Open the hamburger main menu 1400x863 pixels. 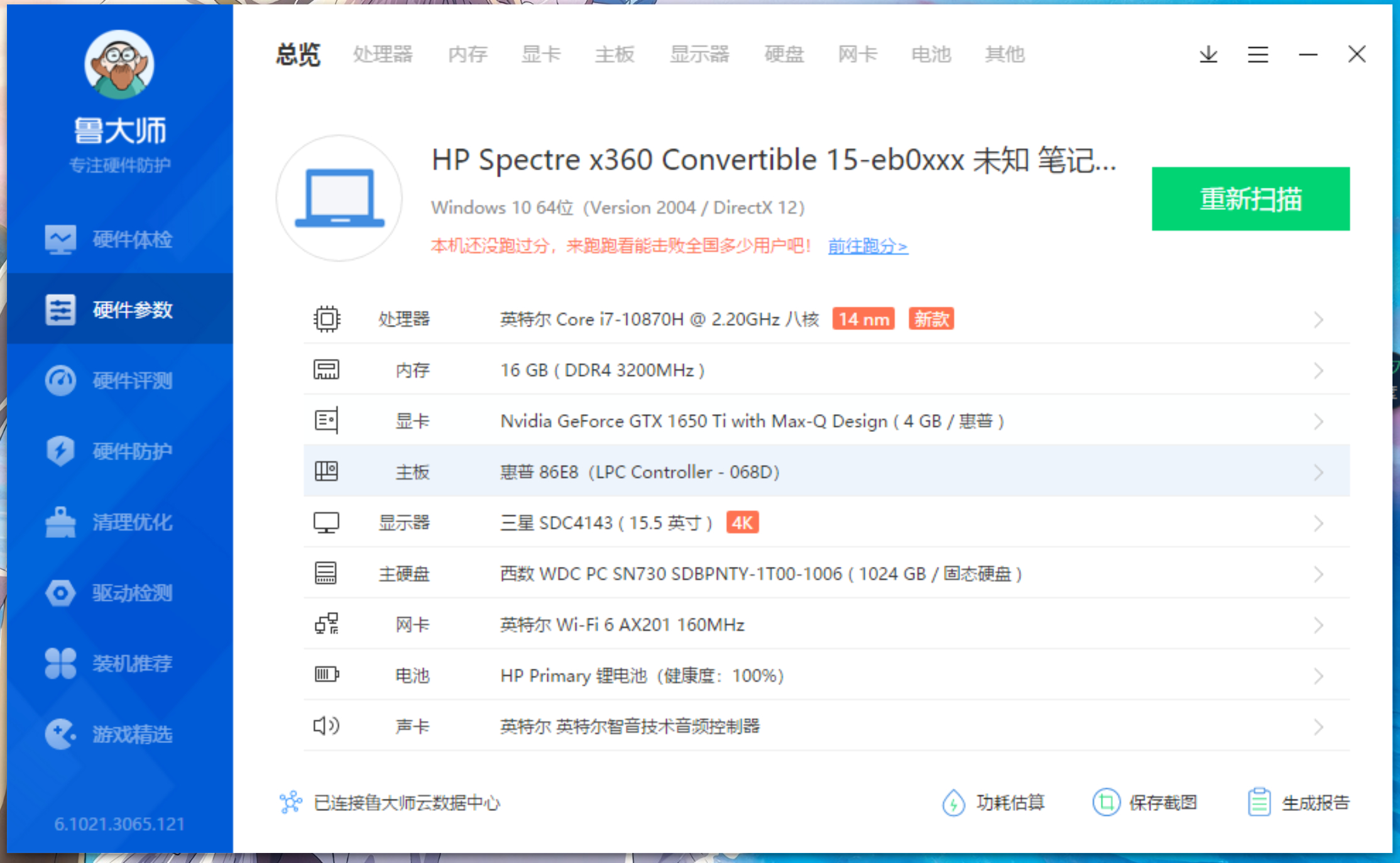click(x=1257, y=55)
